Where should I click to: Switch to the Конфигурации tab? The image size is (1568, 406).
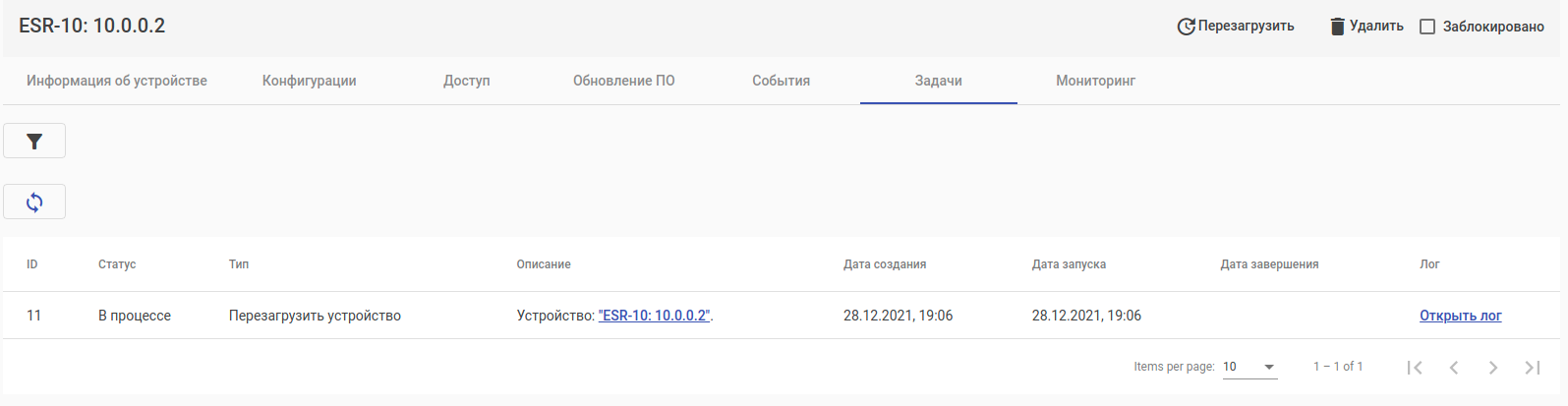pyautogui.click(x=309, y=81)
